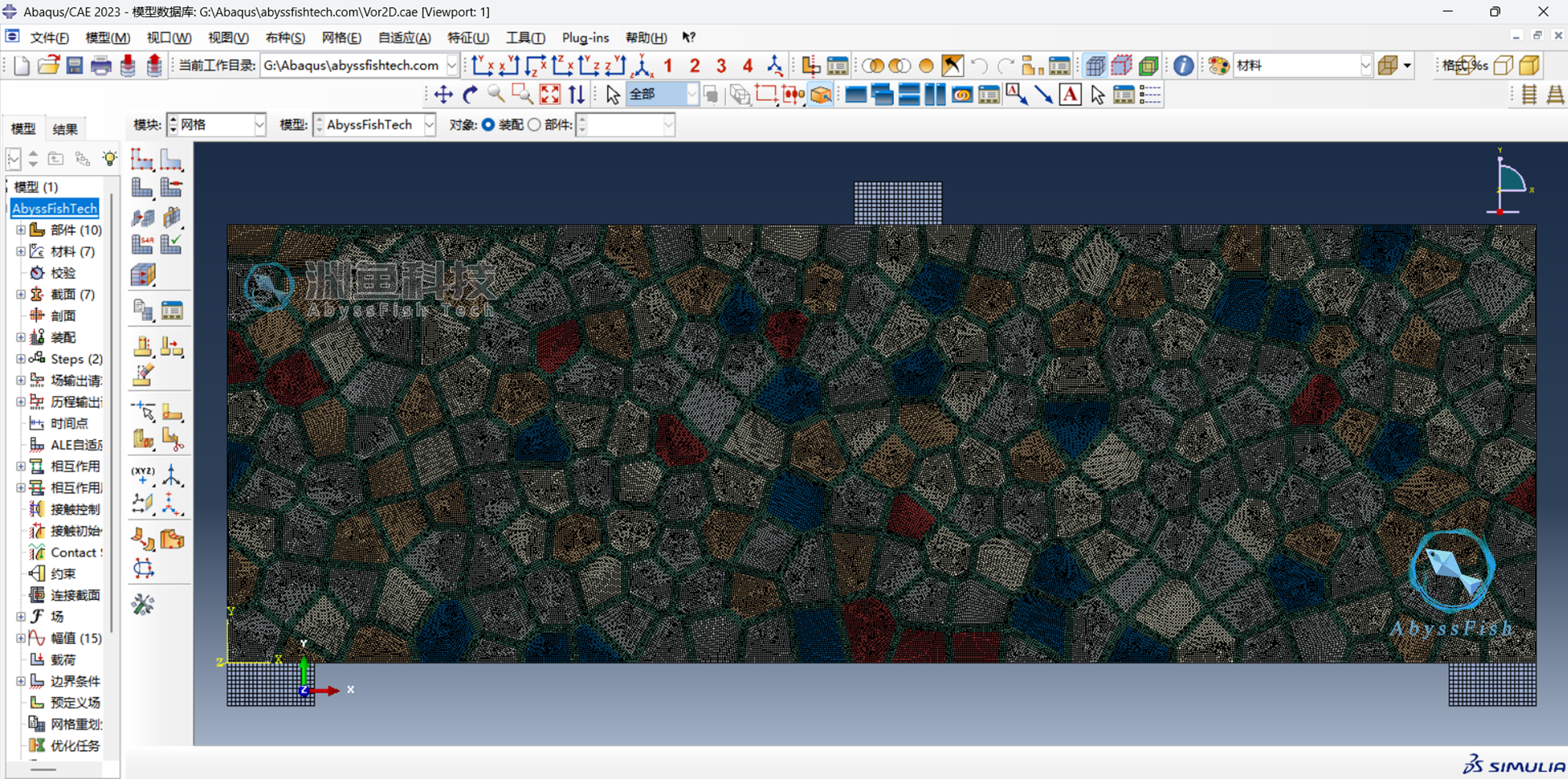Viewport: 1568px width, 779px height.
Task: Click the model tree lightbulb icon
Action: pos(110,159)
